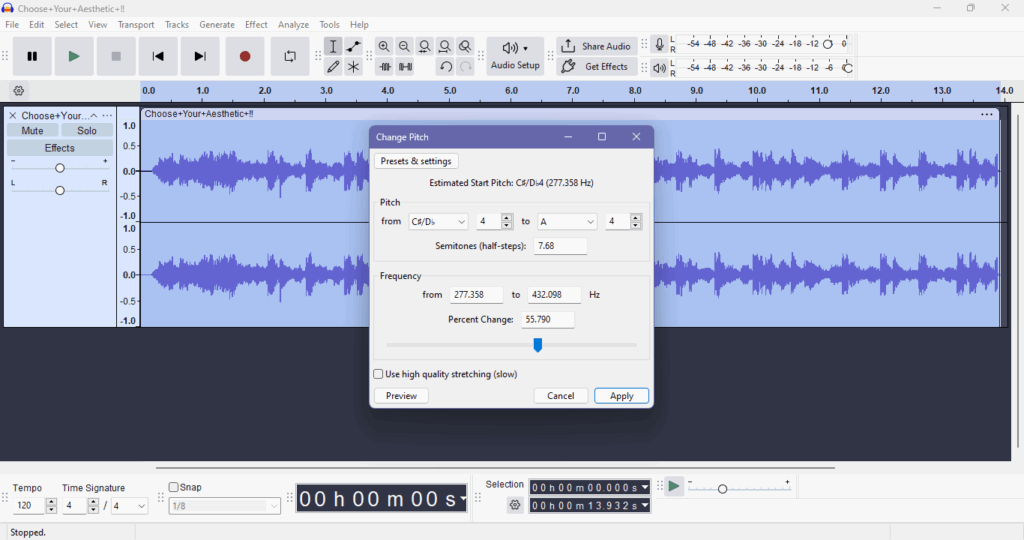Click Skip to Start transport button

click(158, 57)
